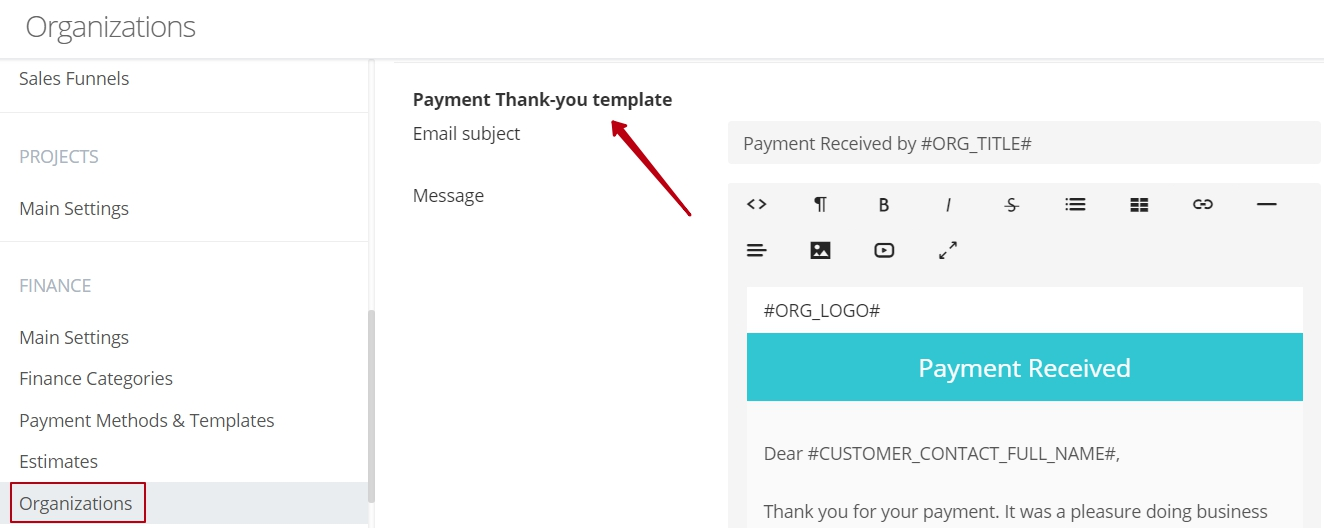
Task: Expand editor to fullscreen
Action: [948, 250]
